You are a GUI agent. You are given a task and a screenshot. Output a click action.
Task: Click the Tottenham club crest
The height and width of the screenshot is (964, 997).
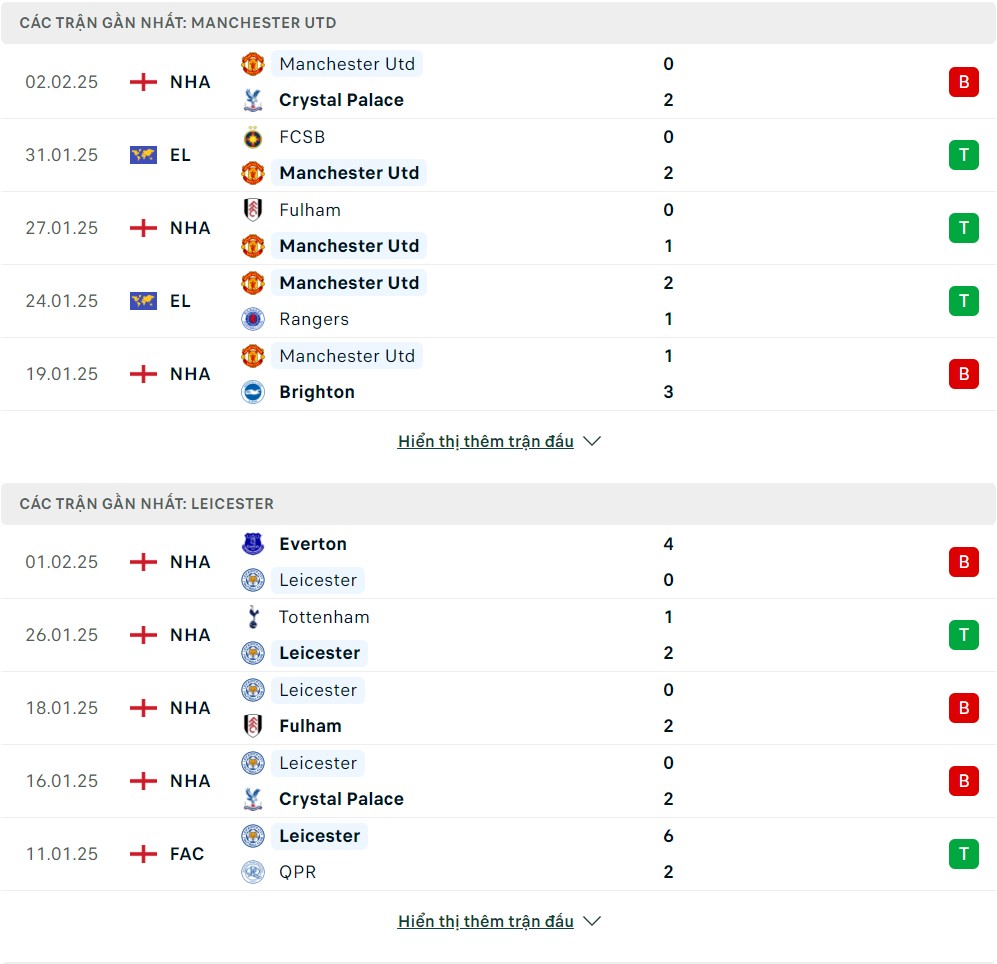click(252, 617)
